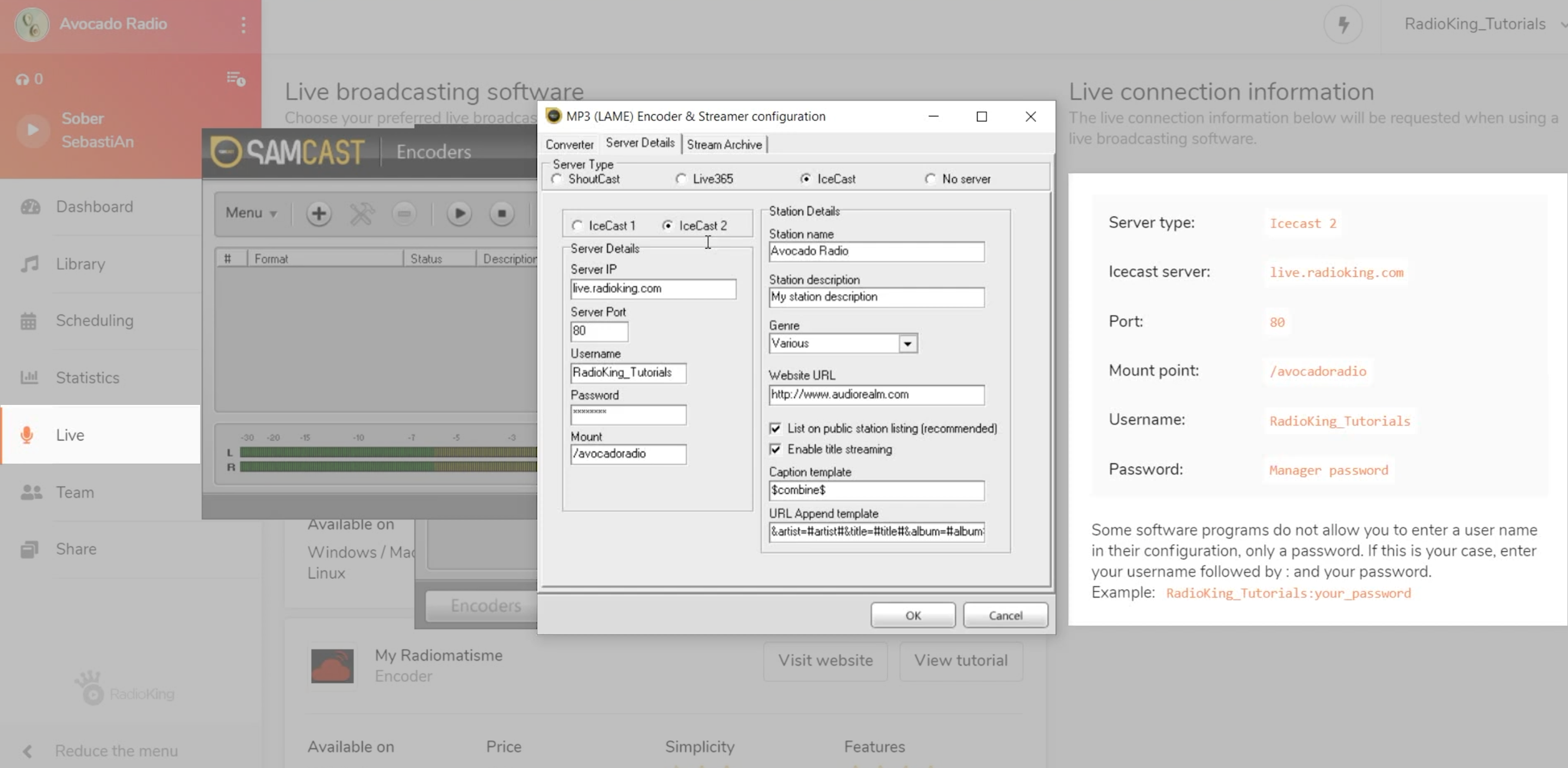Switch to the Converter tab
This screenshot has width=1568, height=768.
pos(569,145)
